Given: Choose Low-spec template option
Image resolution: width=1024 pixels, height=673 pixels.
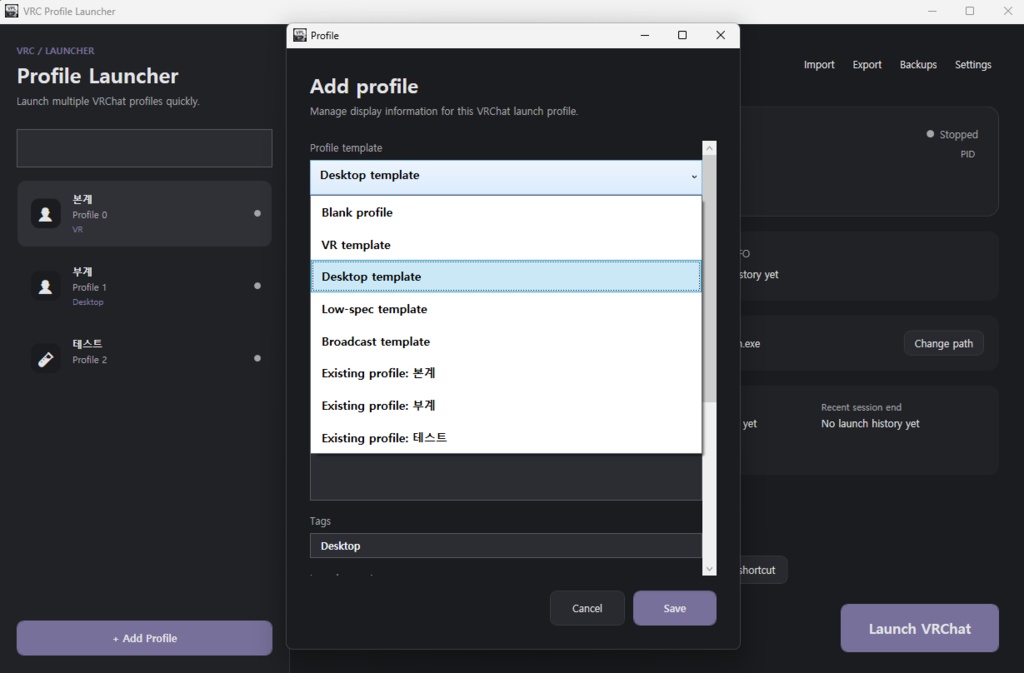Looking at the screenshot, I should pos(505,309).
